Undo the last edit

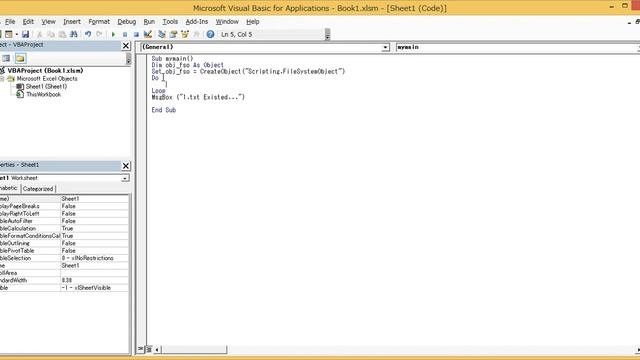click(88, 35)
